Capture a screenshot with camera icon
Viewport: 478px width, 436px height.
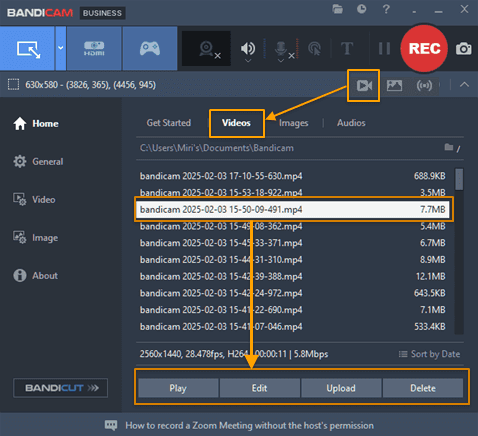pyautogui.click(x=464, y=49)
